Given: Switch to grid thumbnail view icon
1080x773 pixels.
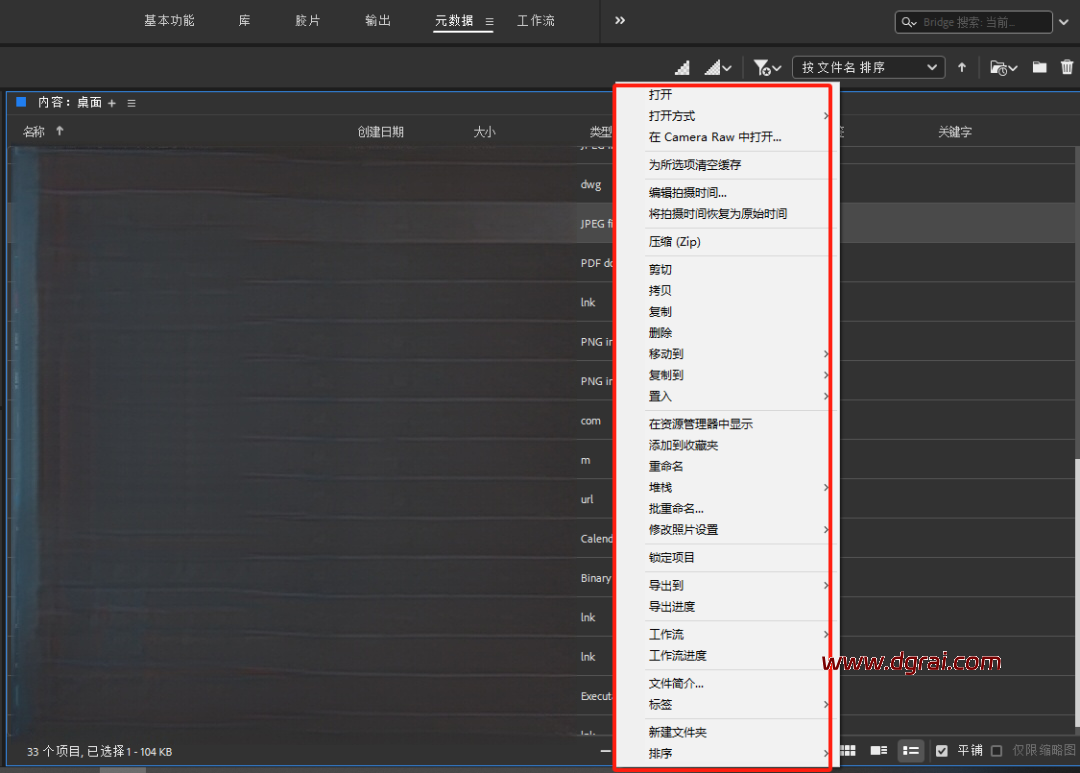Looking at the screenshot, I should tap(848, 750).
